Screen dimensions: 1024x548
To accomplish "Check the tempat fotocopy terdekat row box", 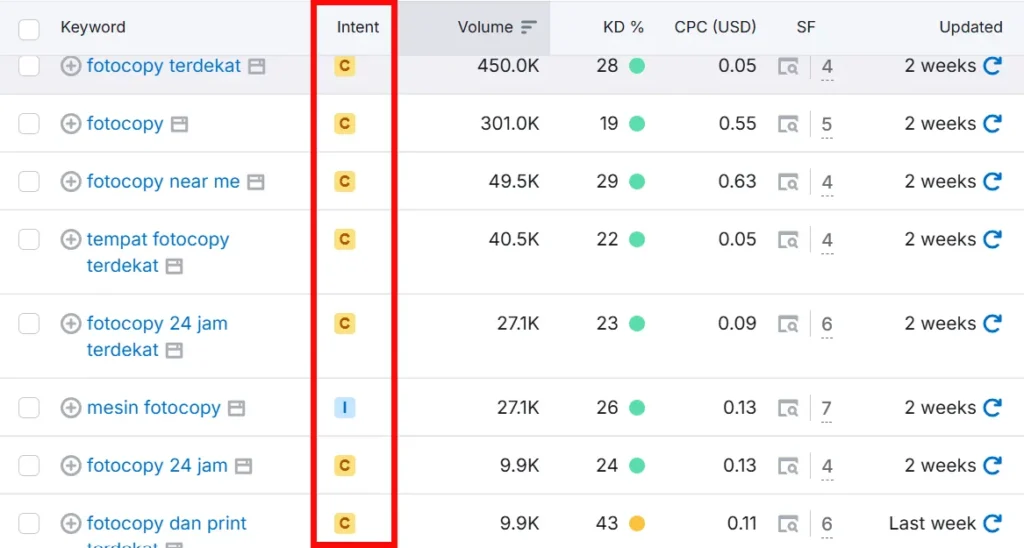I will (x=29, y=239).
